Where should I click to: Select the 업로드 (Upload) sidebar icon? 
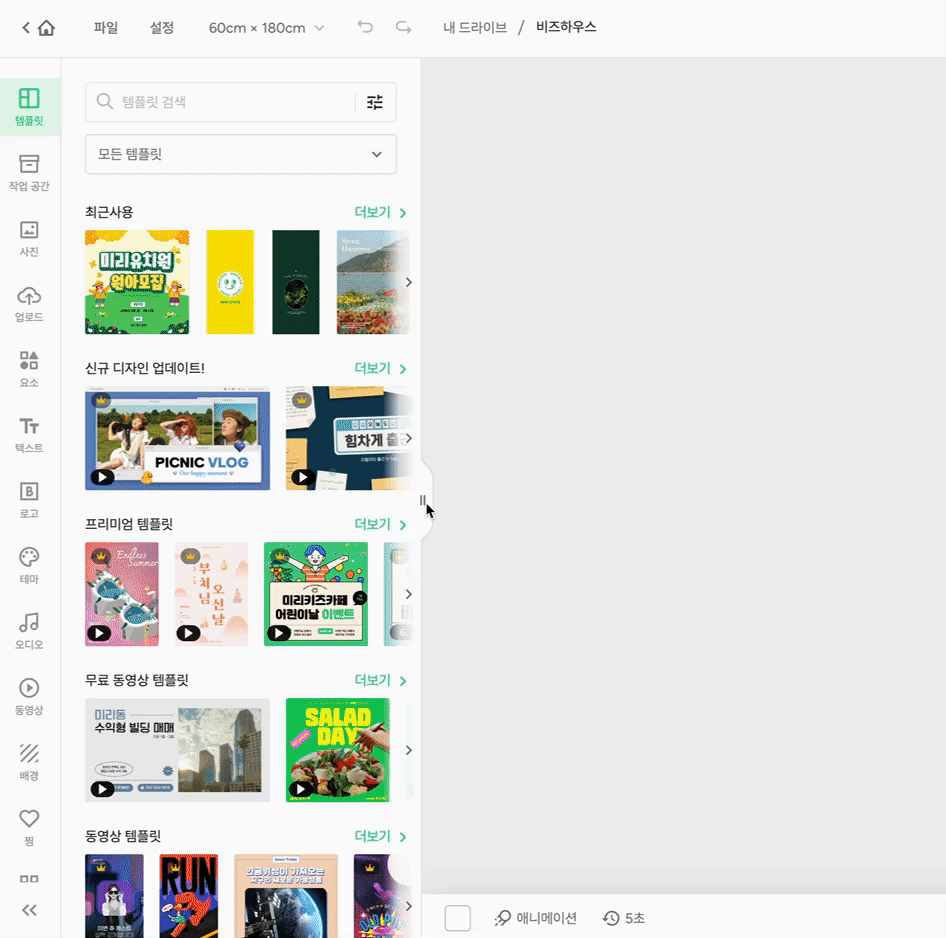(x=29, y=305)
